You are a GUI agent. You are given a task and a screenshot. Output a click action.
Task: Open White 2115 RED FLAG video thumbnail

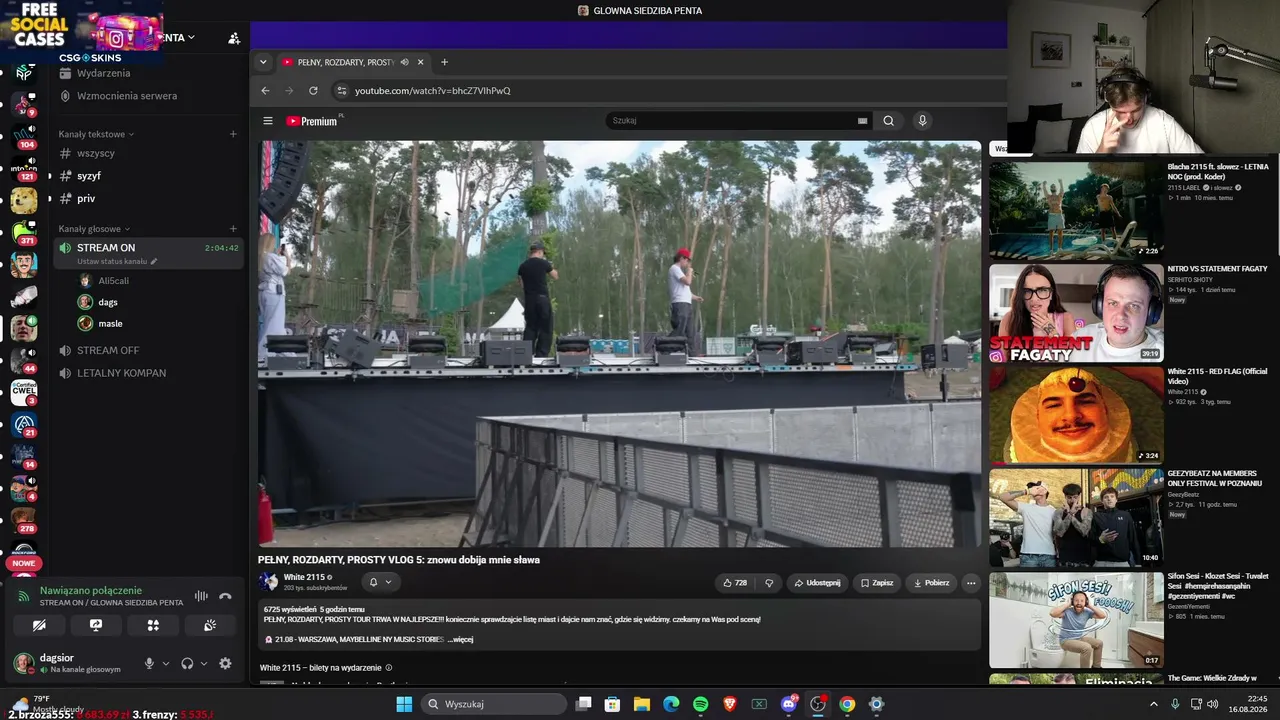click(1076, 415)
